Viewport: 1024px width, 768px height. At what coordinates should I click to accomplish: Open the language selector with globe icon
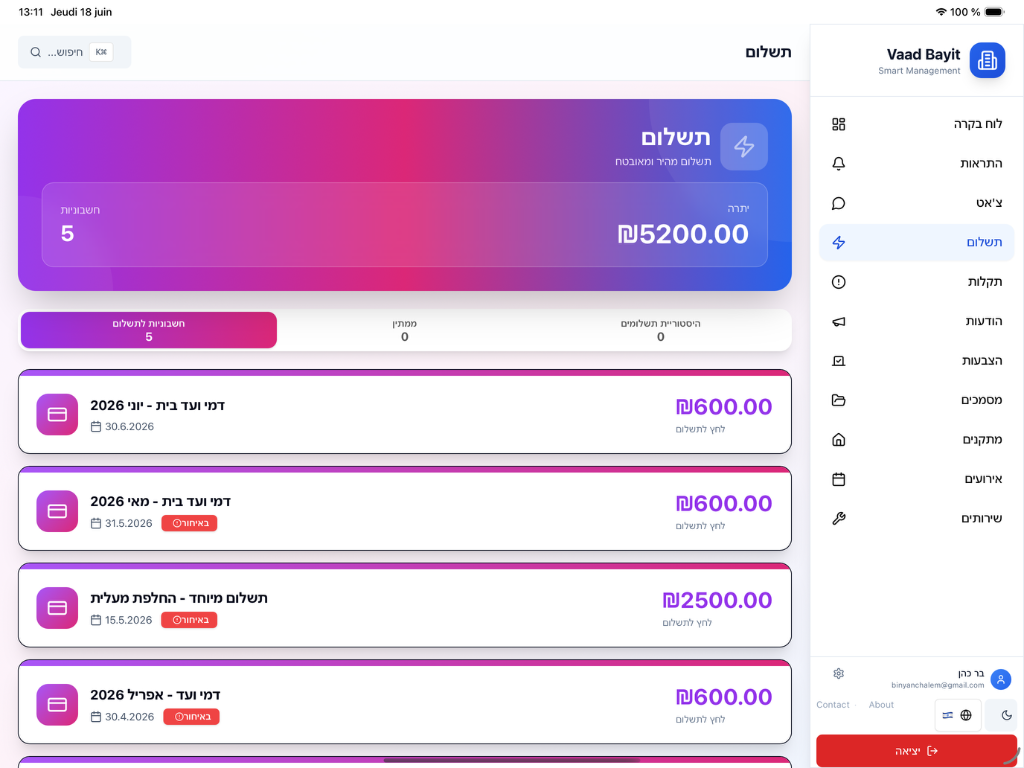(957, 715)
